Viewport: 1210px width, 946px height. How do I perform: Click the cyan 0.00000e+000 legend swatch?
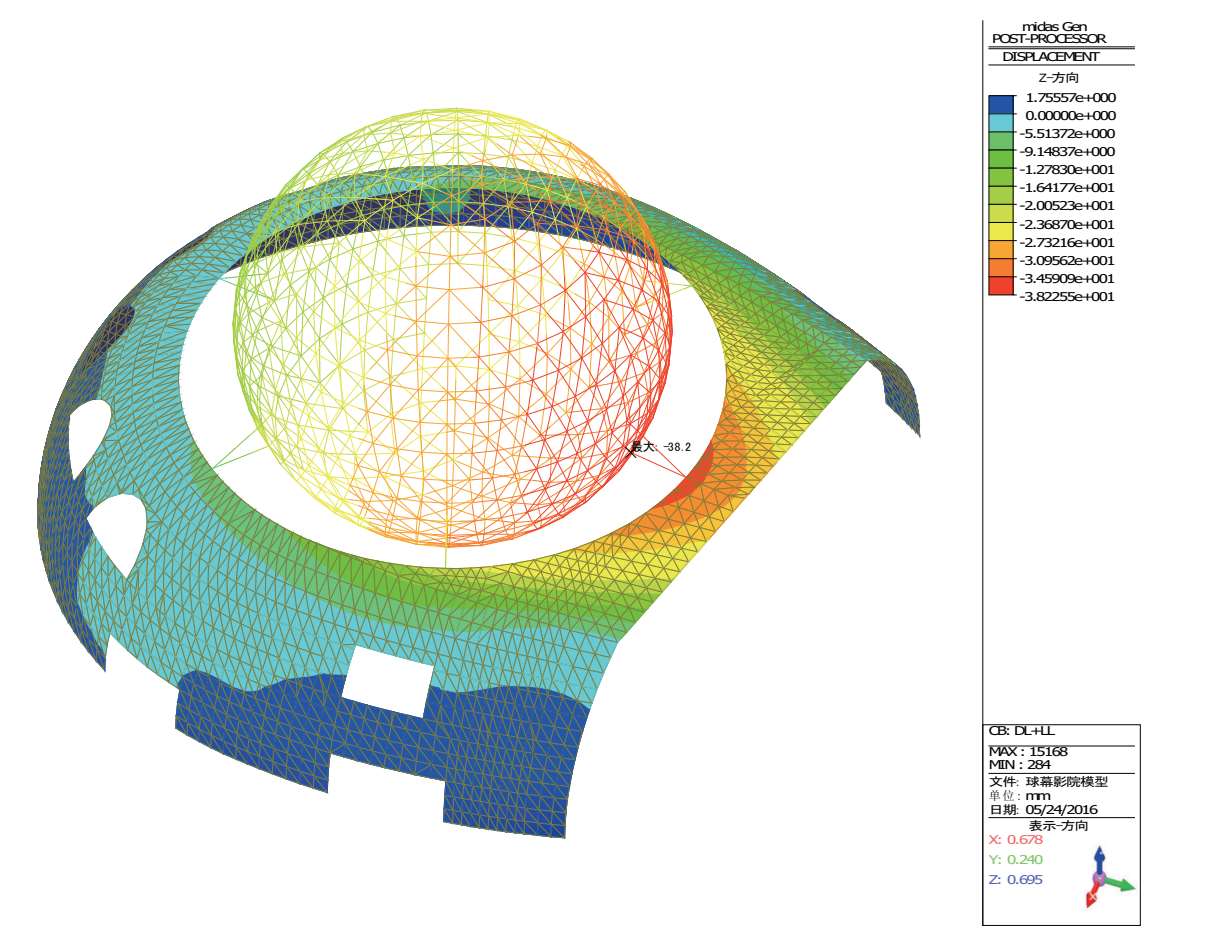click(x=1000, y=122)
